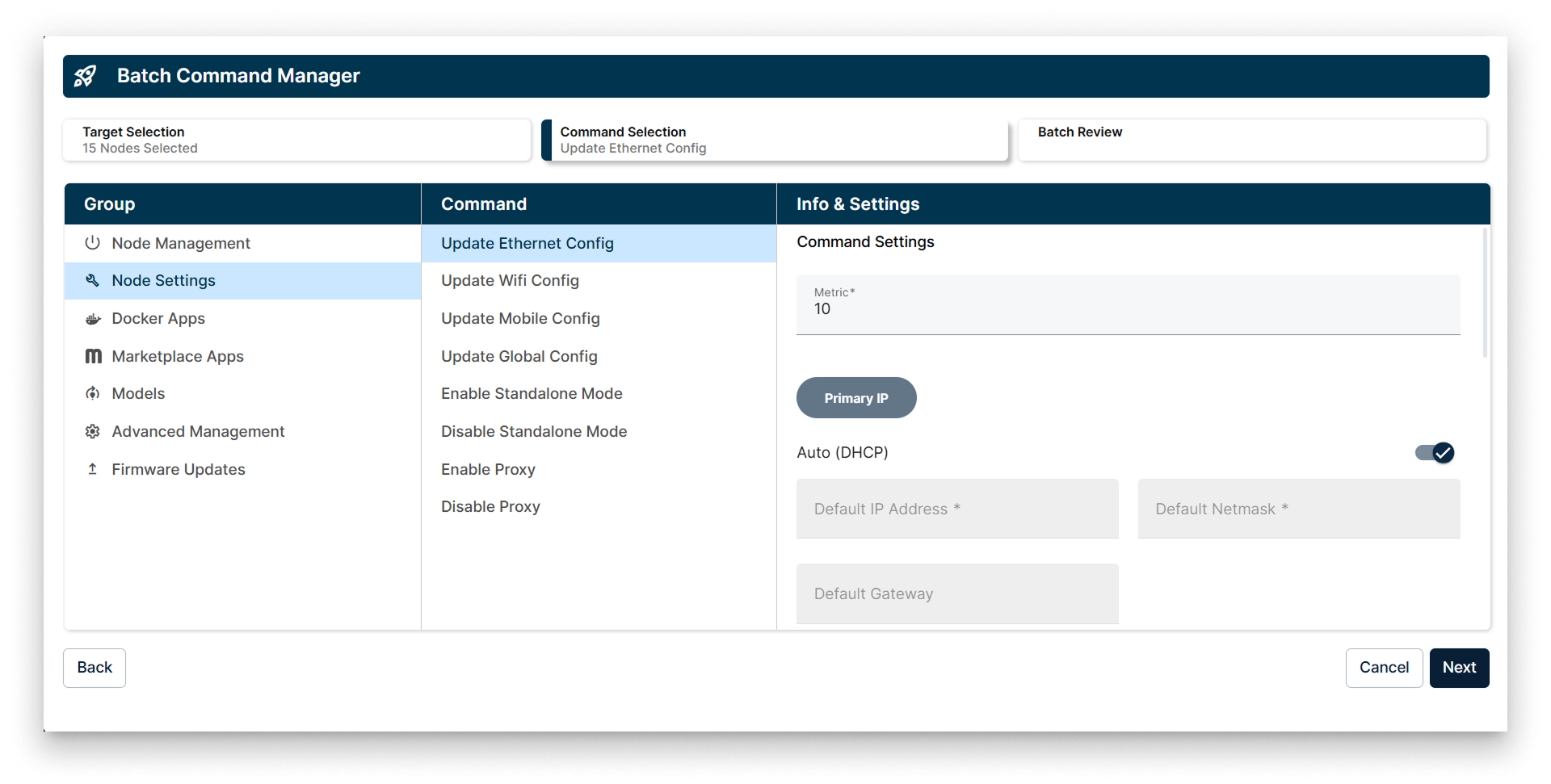The image size is (1551, 784).
Task: Cancel the batch operation
Action: (x=1384, y=668)
